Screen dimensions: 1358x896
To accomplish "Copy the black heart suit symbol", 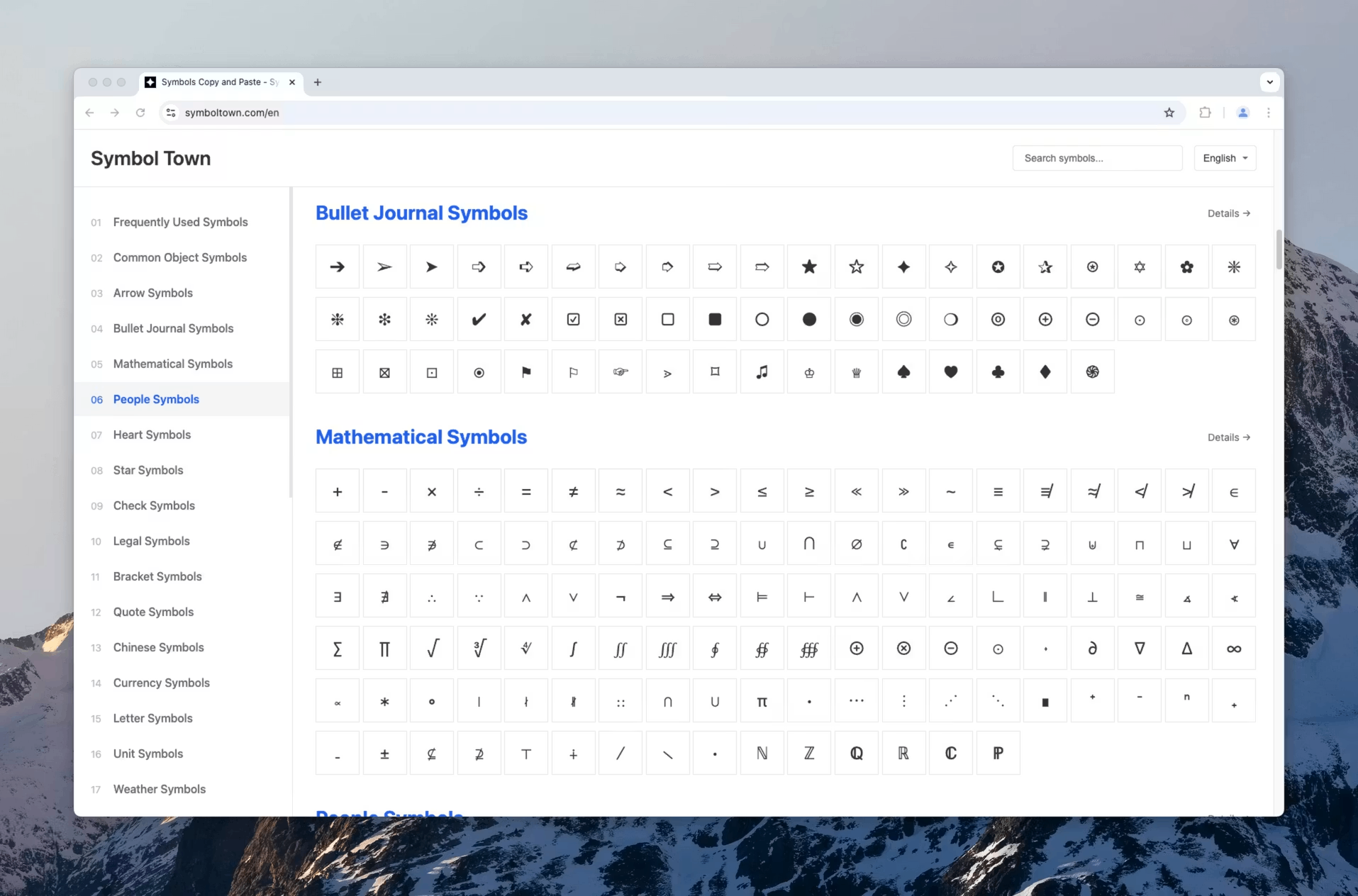I will pos(951,371).
